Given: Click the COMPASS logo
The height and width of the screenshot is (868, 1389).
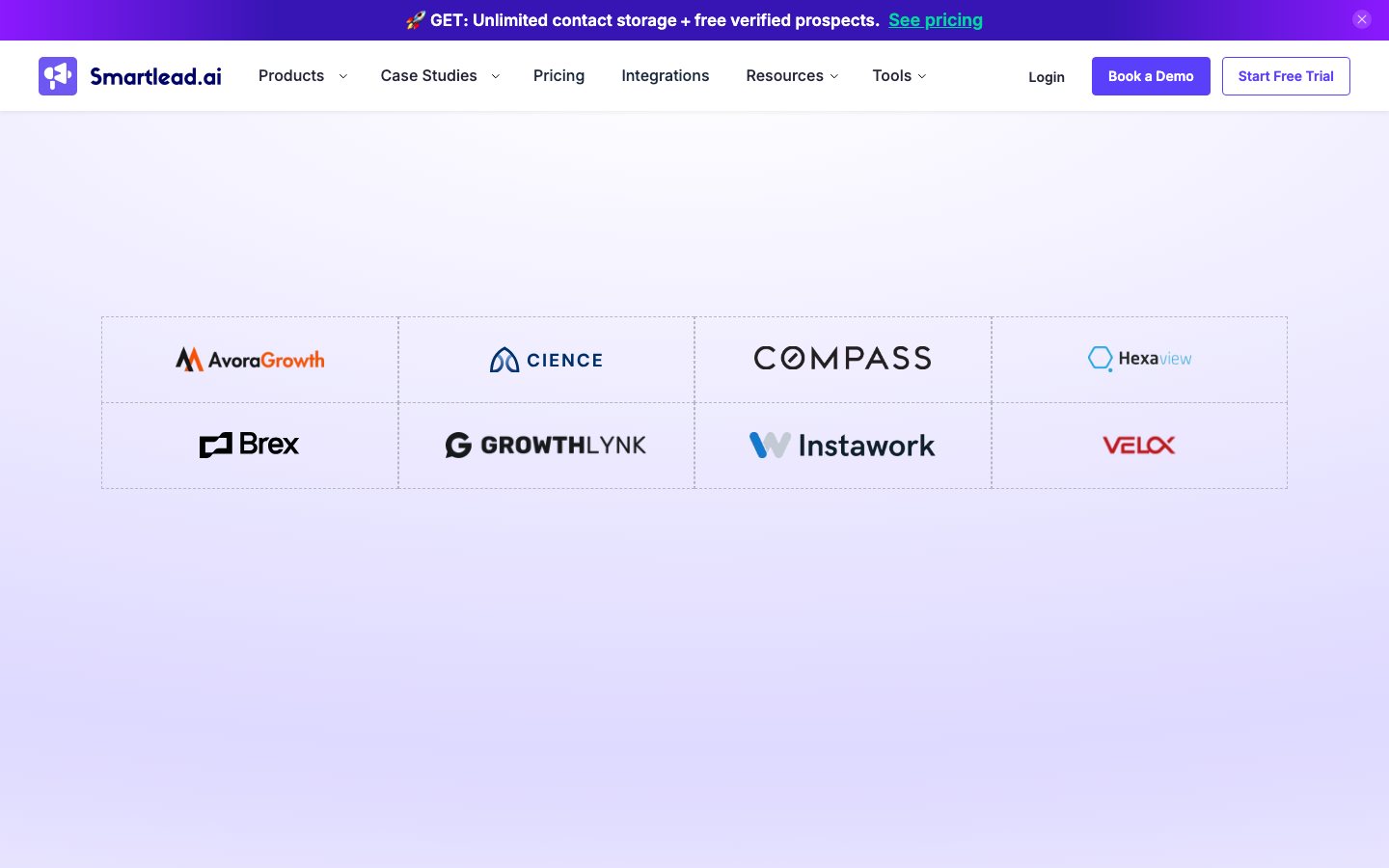Looking at the screenshot, I should 843,359.
